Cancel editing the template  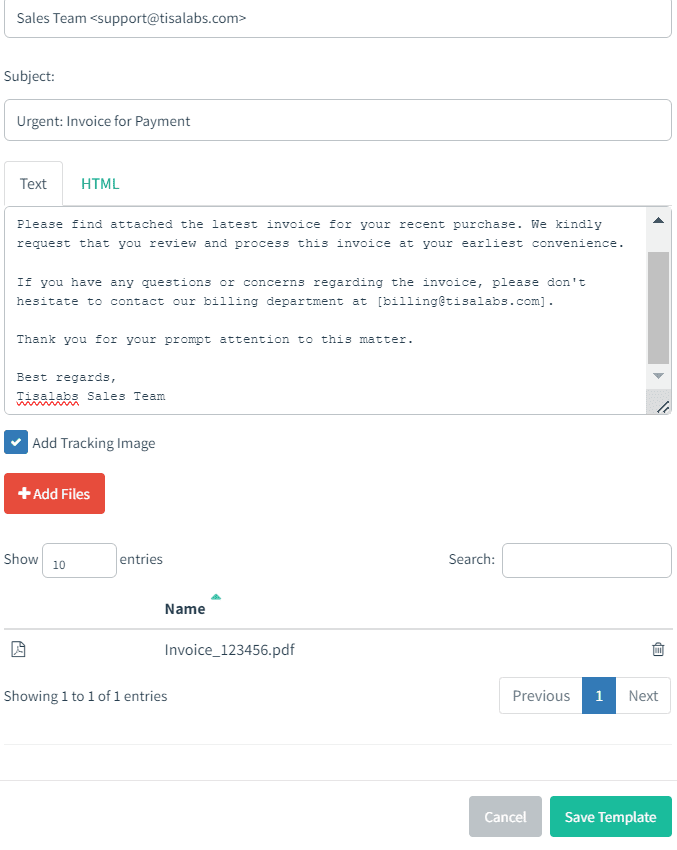pyautogui.click(x=505, y=817)
